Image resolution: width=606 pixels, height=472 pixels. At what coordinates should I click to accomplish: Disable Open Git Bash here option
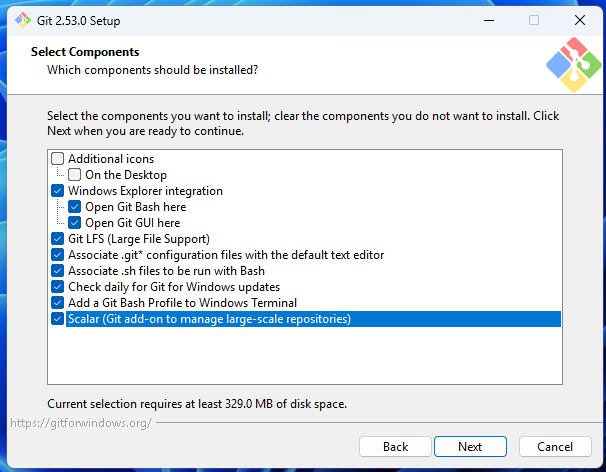(x=74, y=207)
